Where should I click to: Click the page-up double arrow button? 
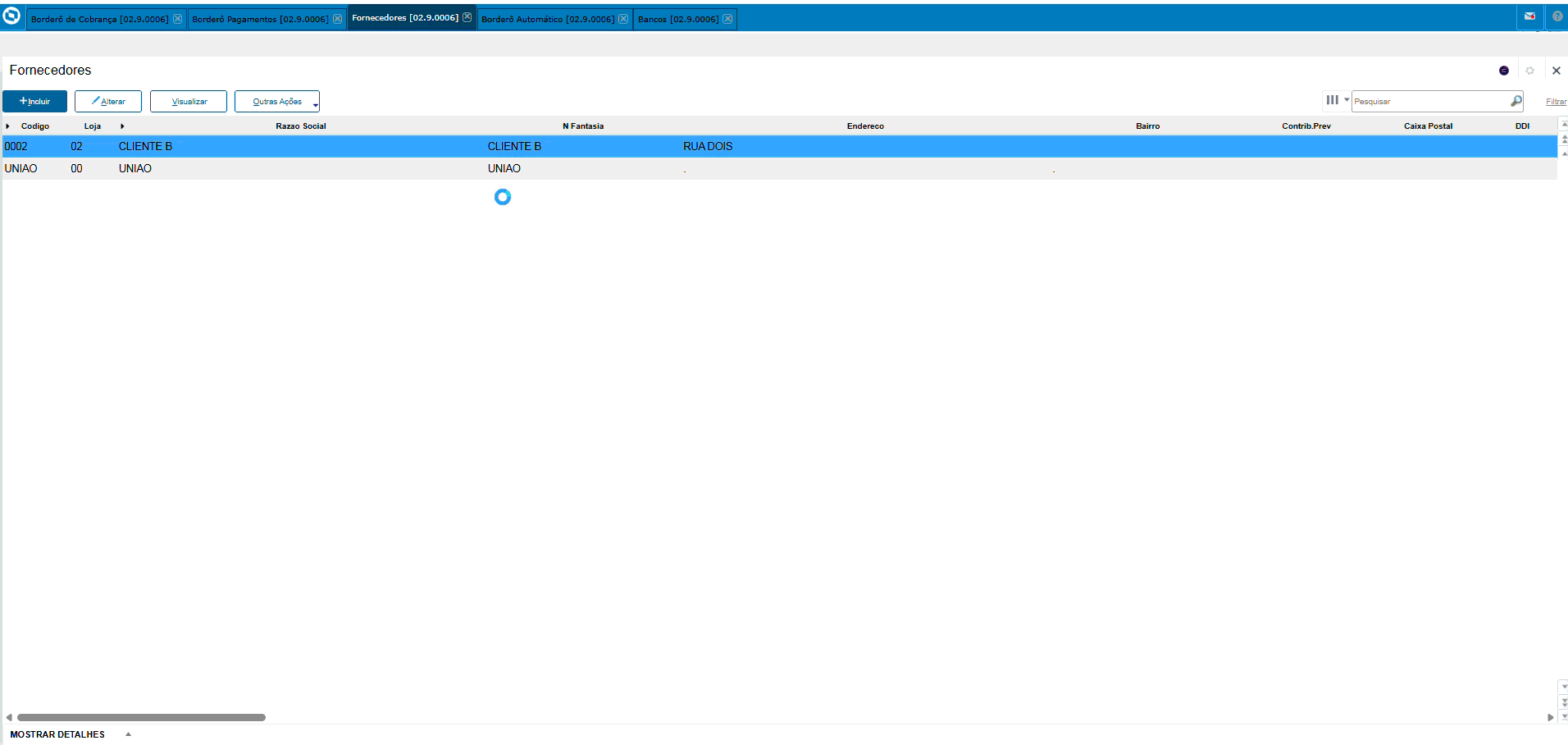tap(1563, 139)
